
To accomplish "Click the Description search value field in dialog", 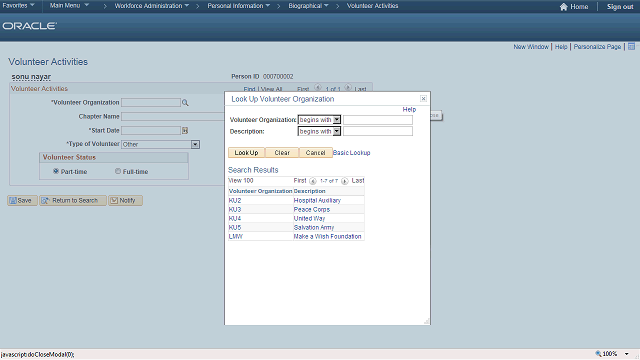I will [378, 131].
